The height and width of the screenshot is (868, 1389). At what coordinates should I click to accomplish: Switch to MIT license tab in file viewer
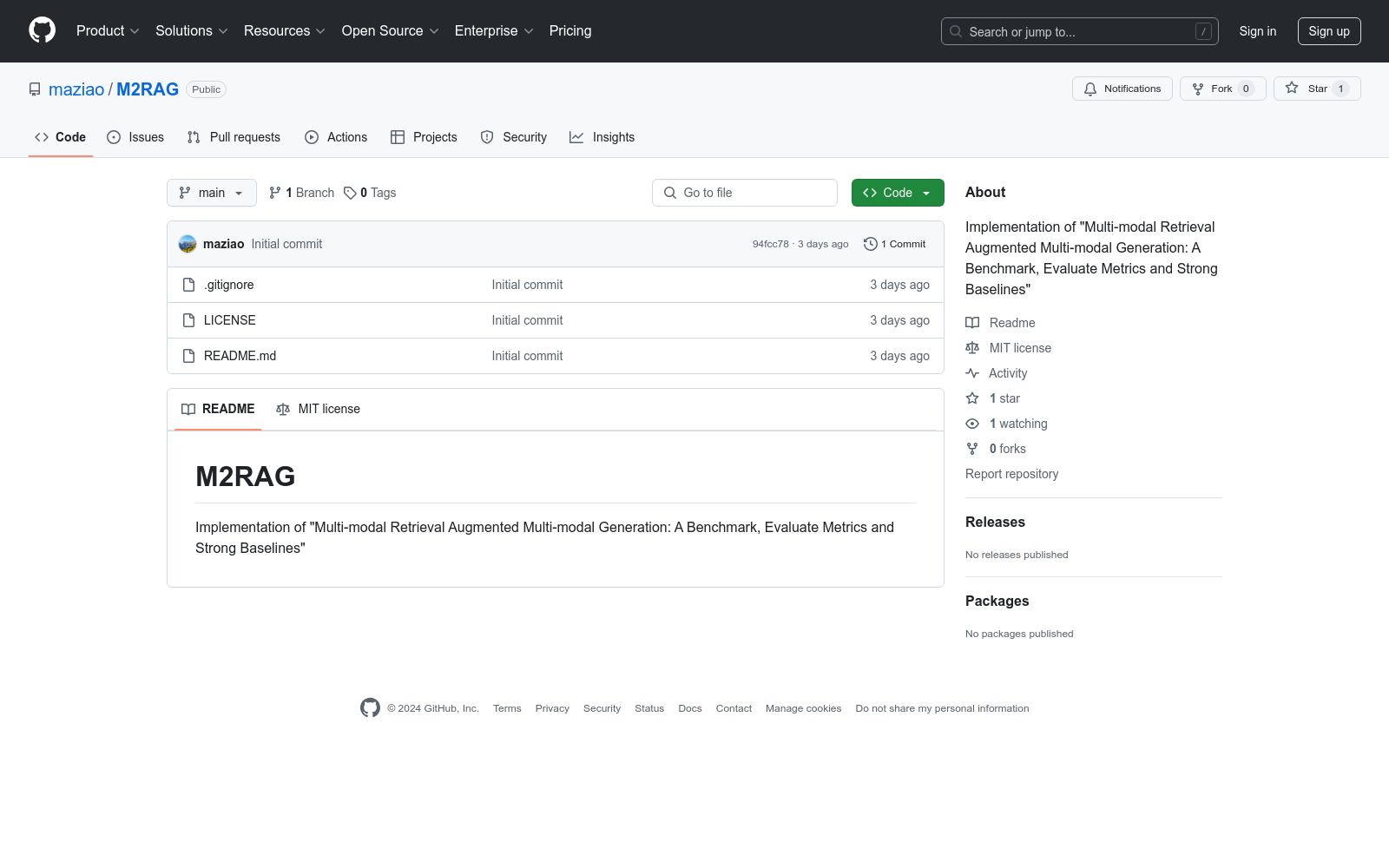click(318, 409)
